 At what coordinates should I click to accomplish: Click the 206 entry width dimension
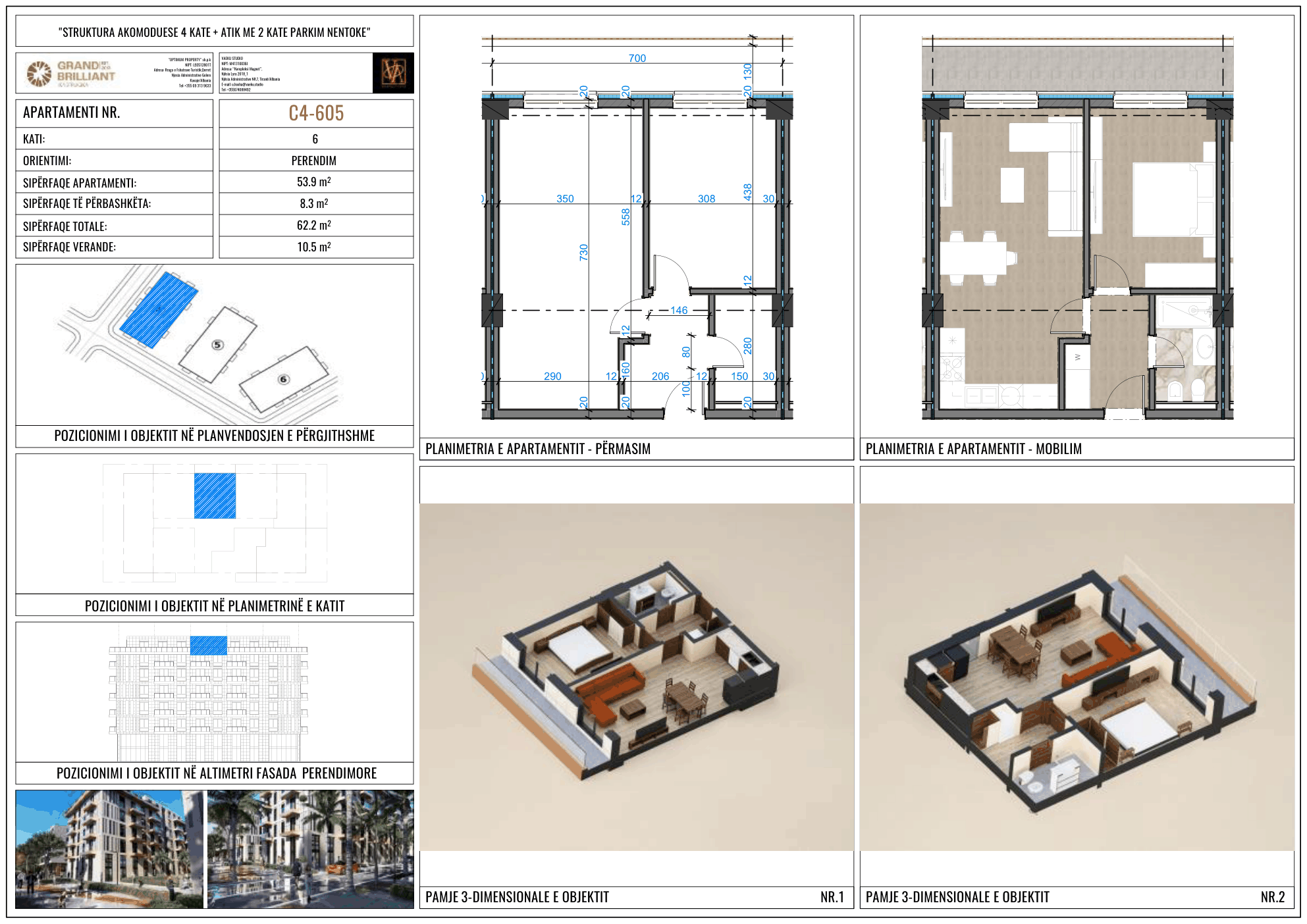tap(660, 376)
